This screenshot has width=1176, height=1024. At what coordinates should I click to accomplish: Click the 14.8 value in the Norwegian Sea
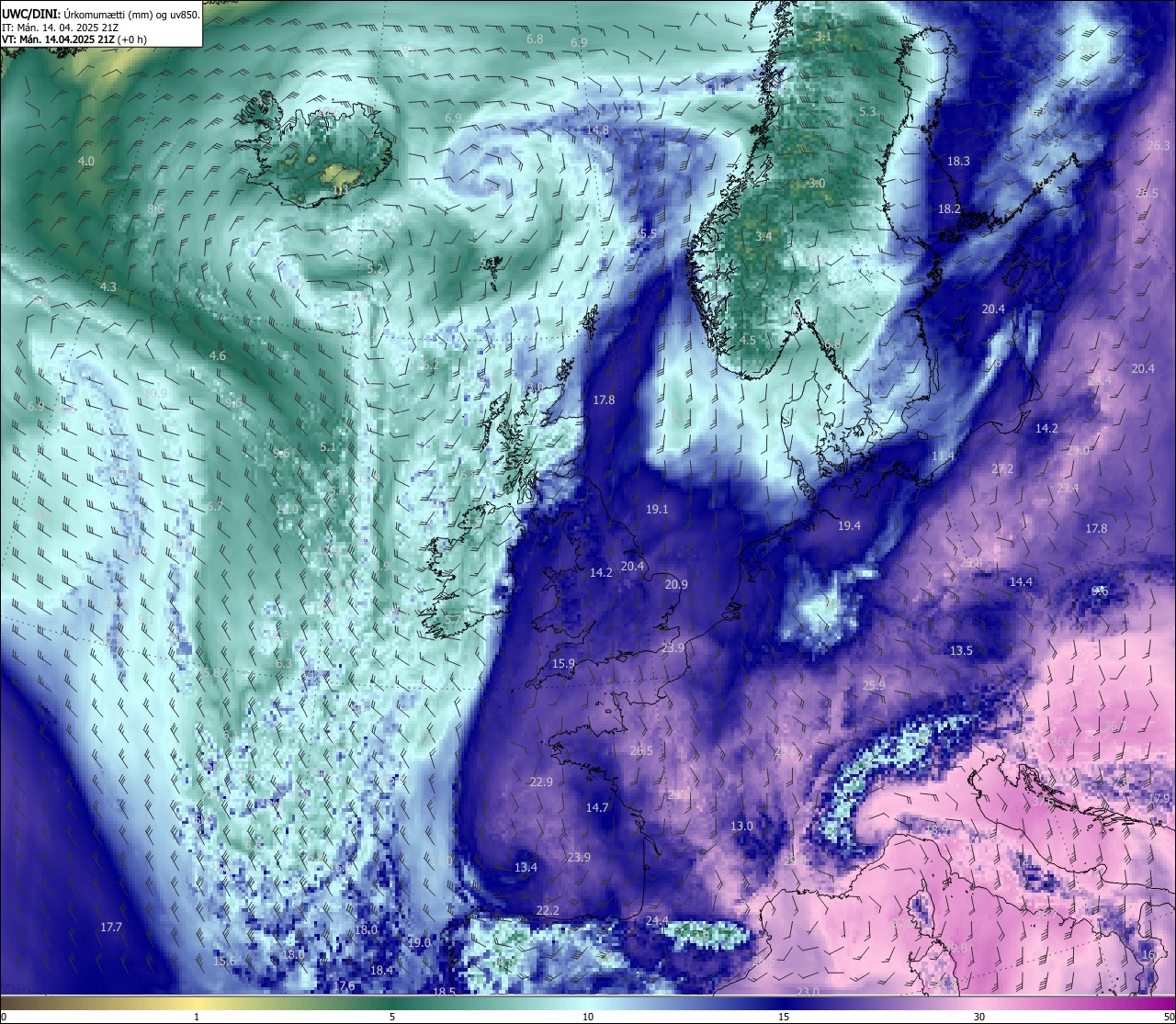point(597,129)
